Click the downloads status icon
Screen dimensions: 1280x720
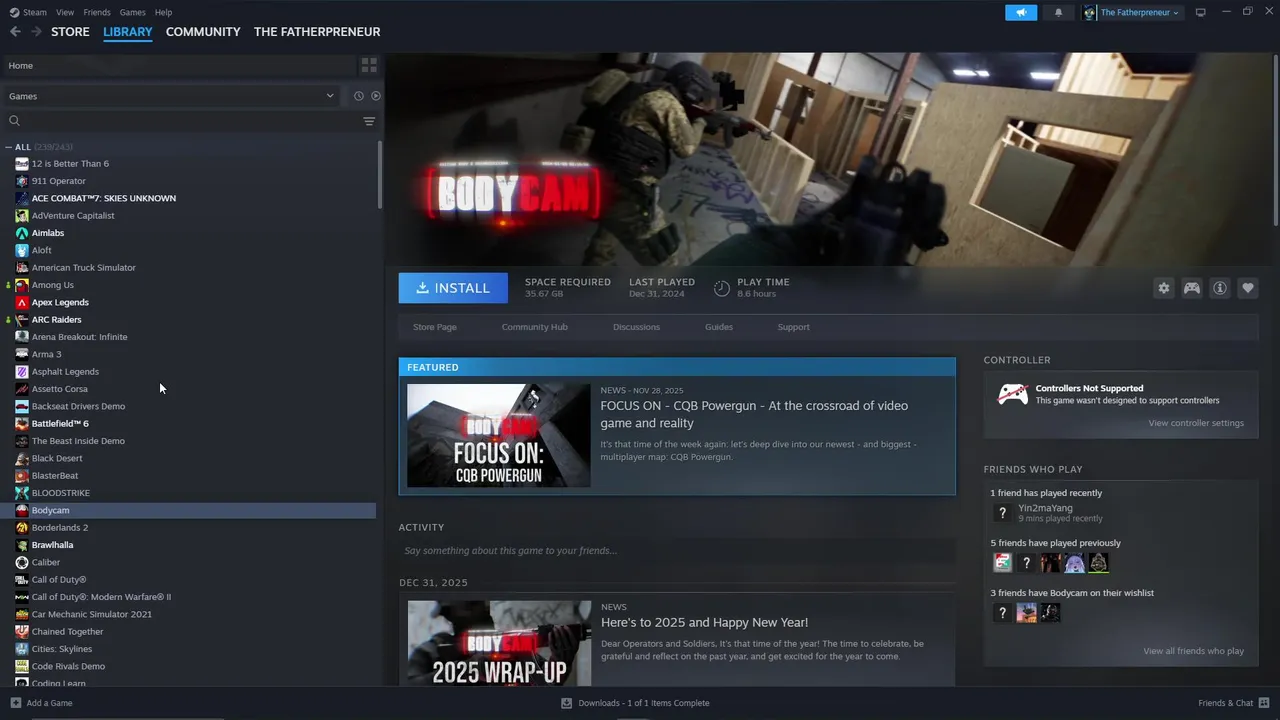click(566, 703)
